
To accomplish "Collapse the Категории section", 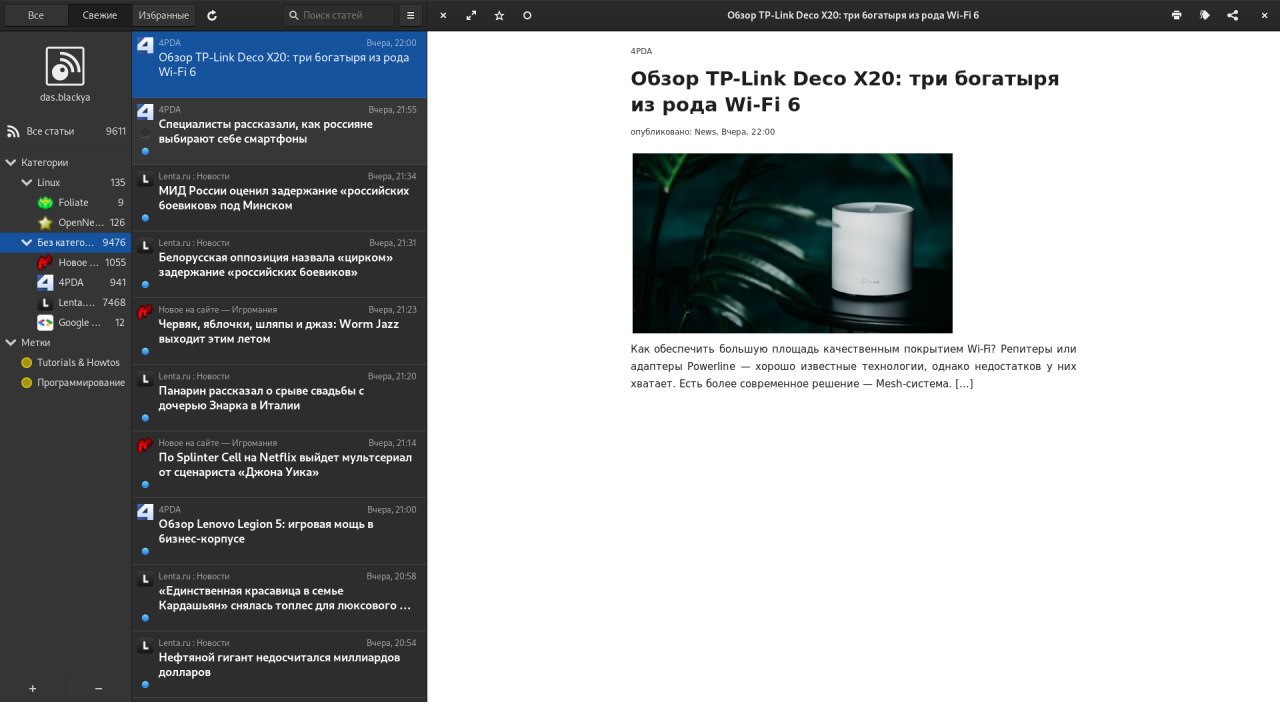I will click(11, 162).
